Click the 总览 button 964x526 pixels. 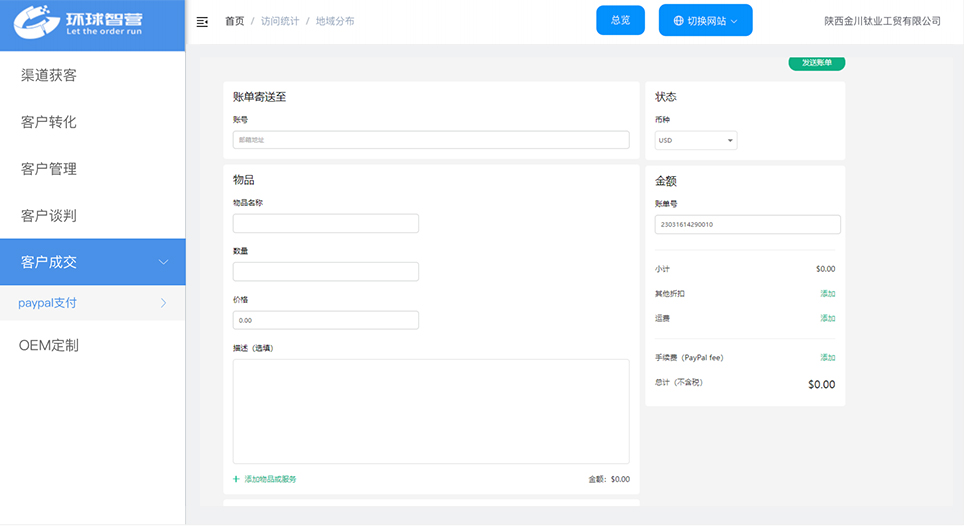coord(620,21)
